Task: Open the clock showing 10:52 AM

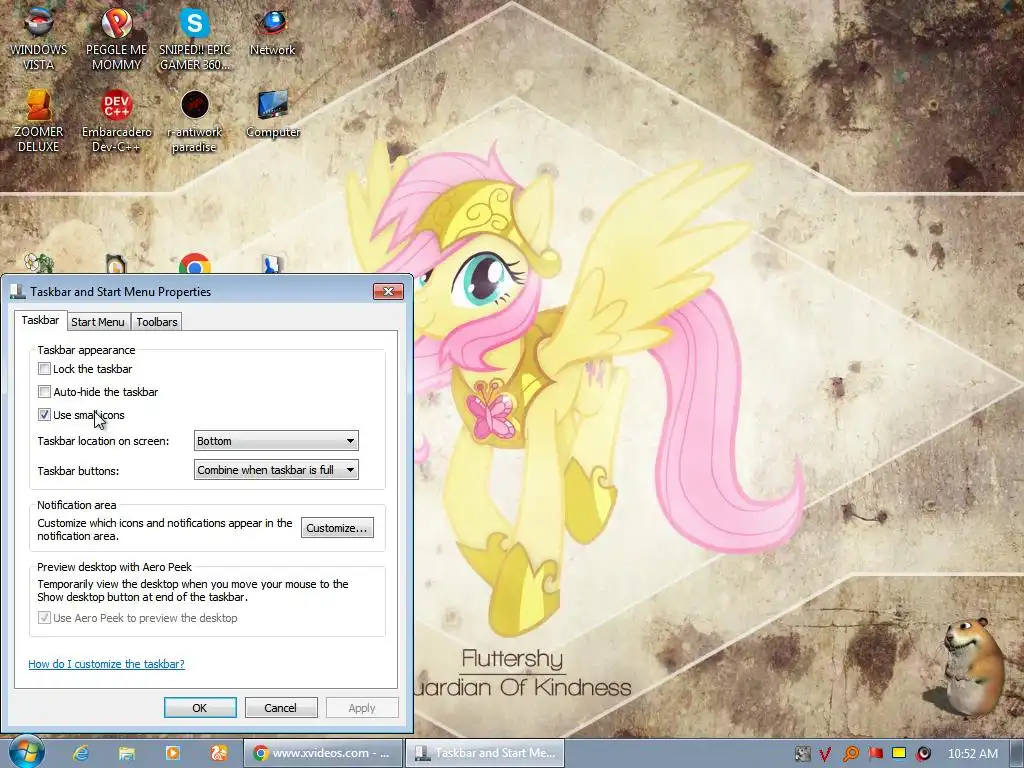Action: [x=972, y=754]
